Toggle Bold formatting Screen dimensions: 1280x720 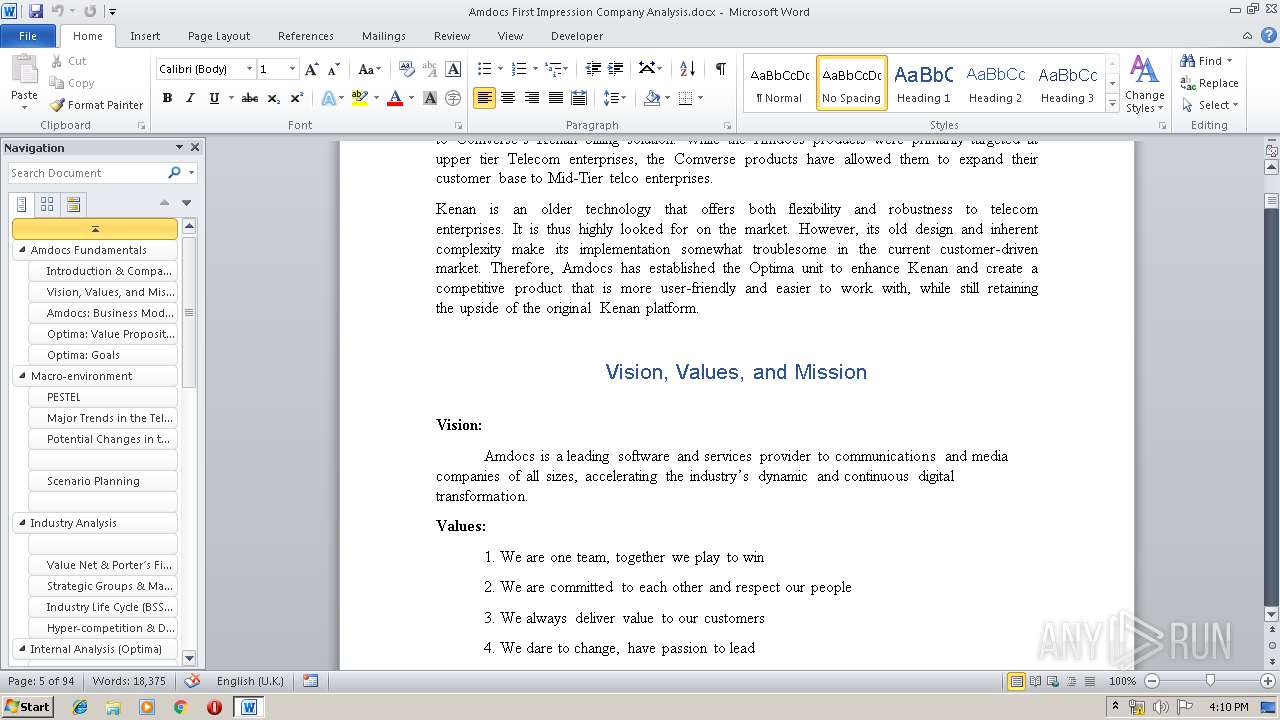[167, 98]
